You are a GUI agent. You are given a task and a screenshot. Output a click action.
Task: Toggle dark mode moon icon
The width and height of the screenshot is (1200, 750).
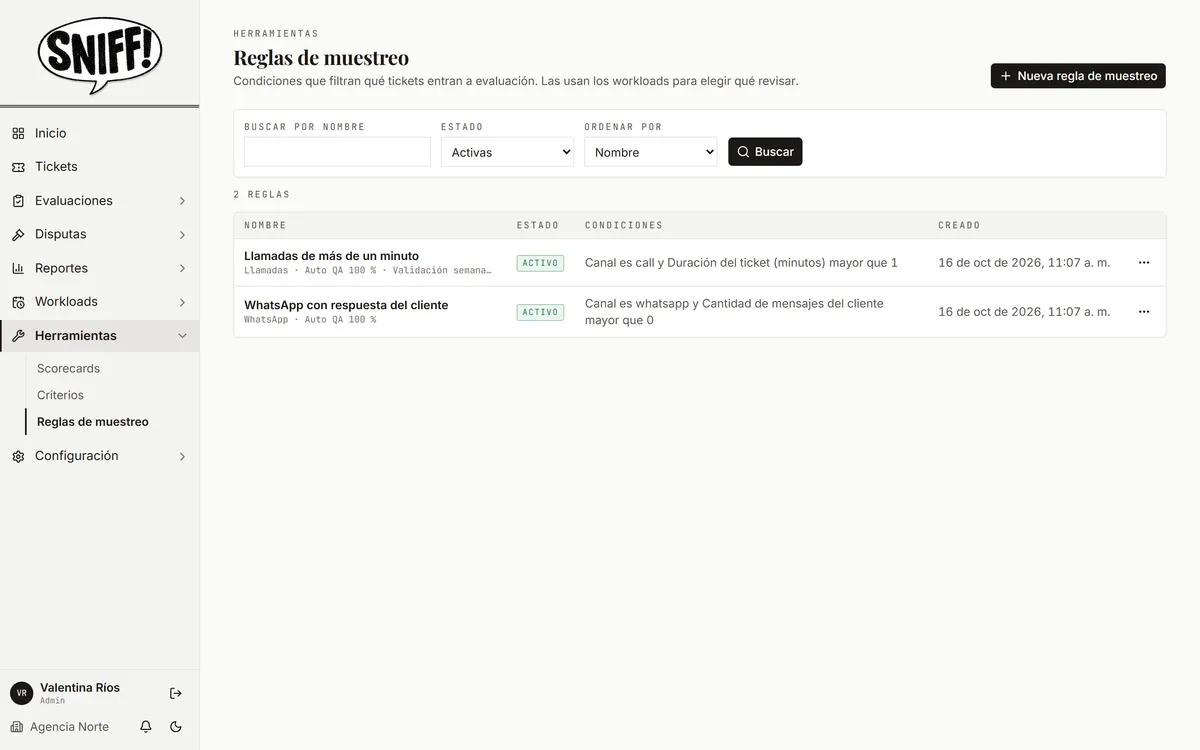[x=176, y=727]
